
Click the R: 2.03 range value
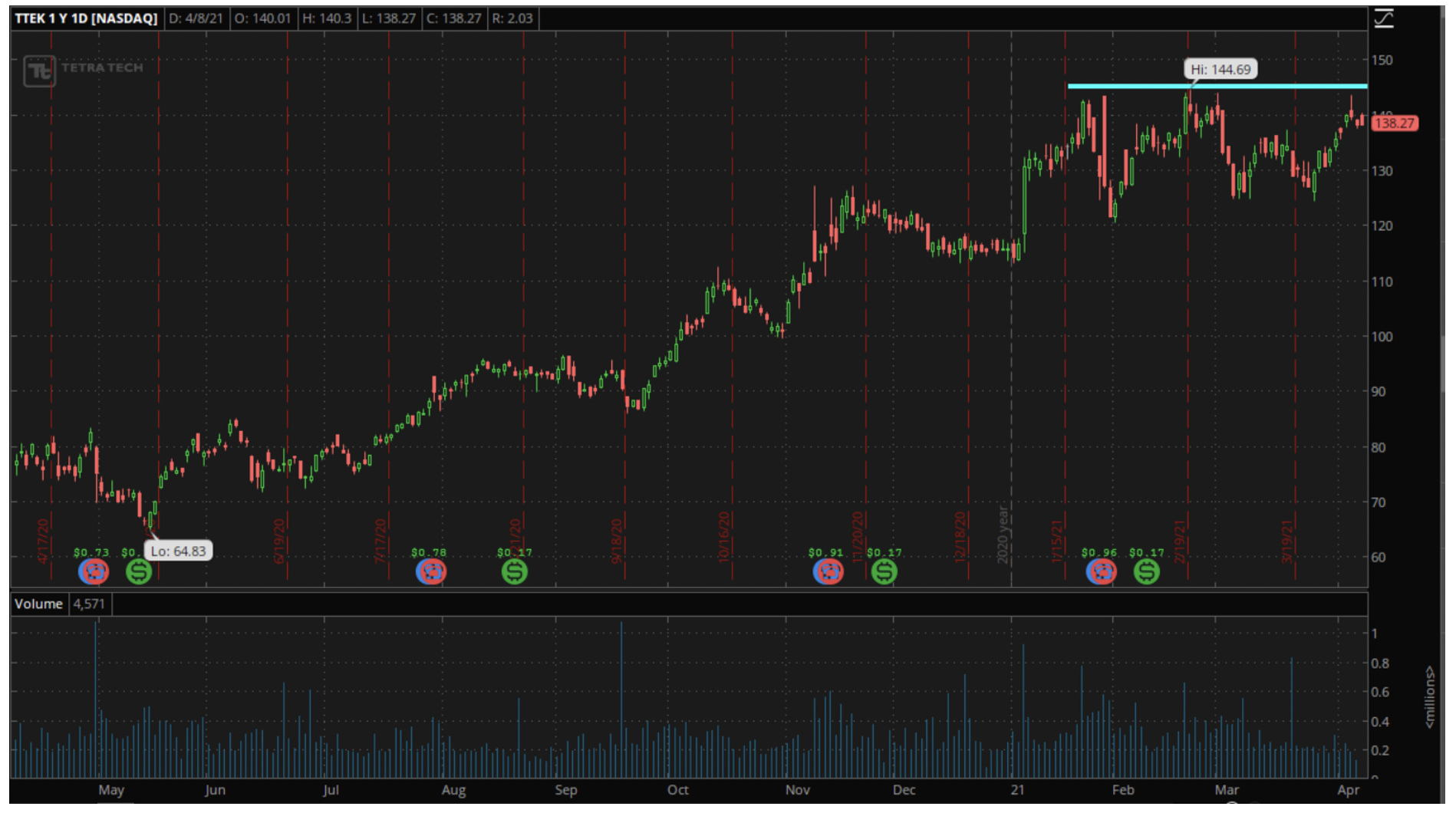click(x=512, y=18)
